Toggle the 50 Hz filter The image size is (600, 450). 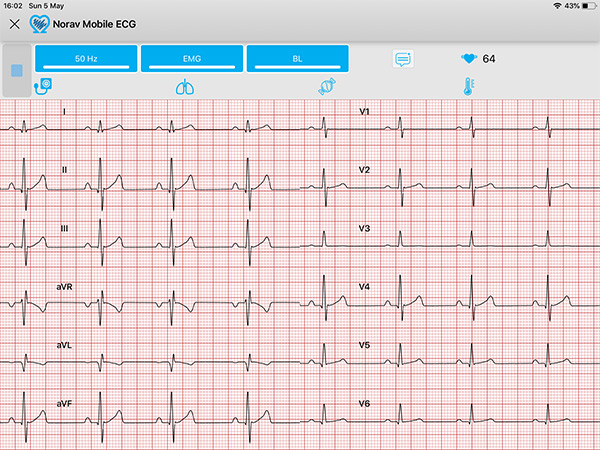click(x=86, y=59)
